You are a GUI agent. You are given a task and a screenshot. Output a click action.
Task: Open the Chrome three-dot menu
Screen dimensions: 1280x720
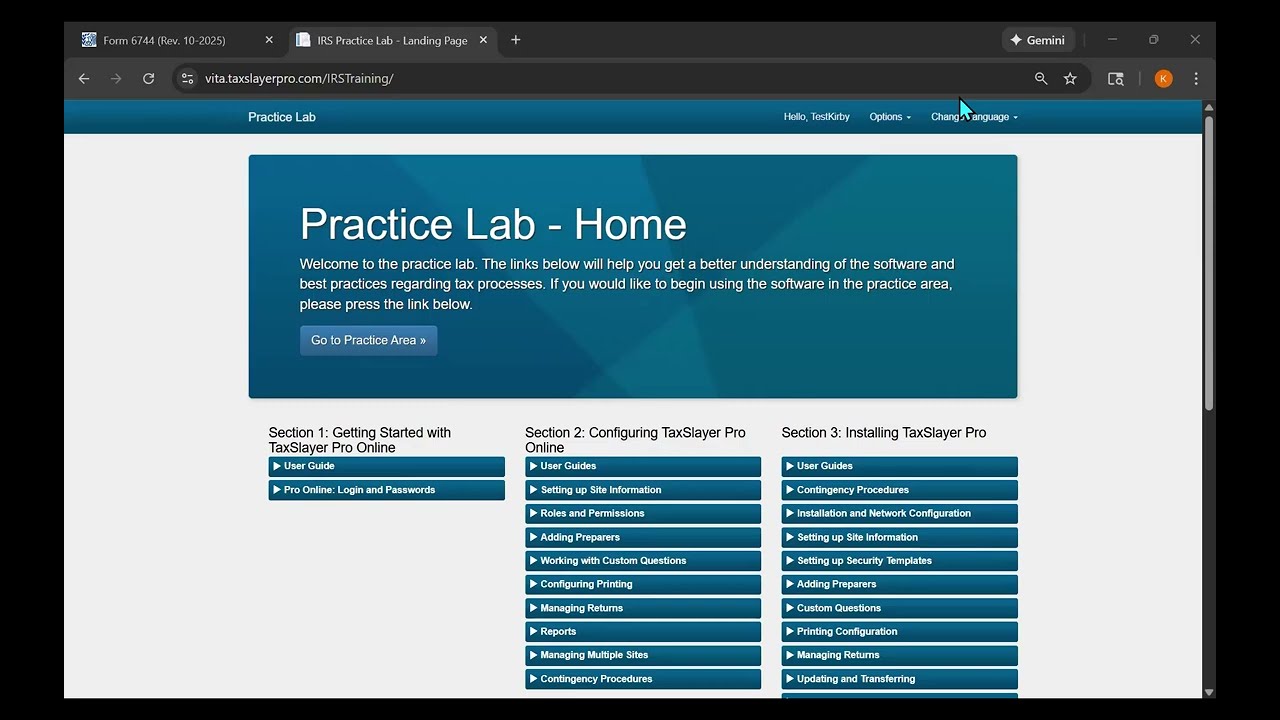tap(1196, 78)
